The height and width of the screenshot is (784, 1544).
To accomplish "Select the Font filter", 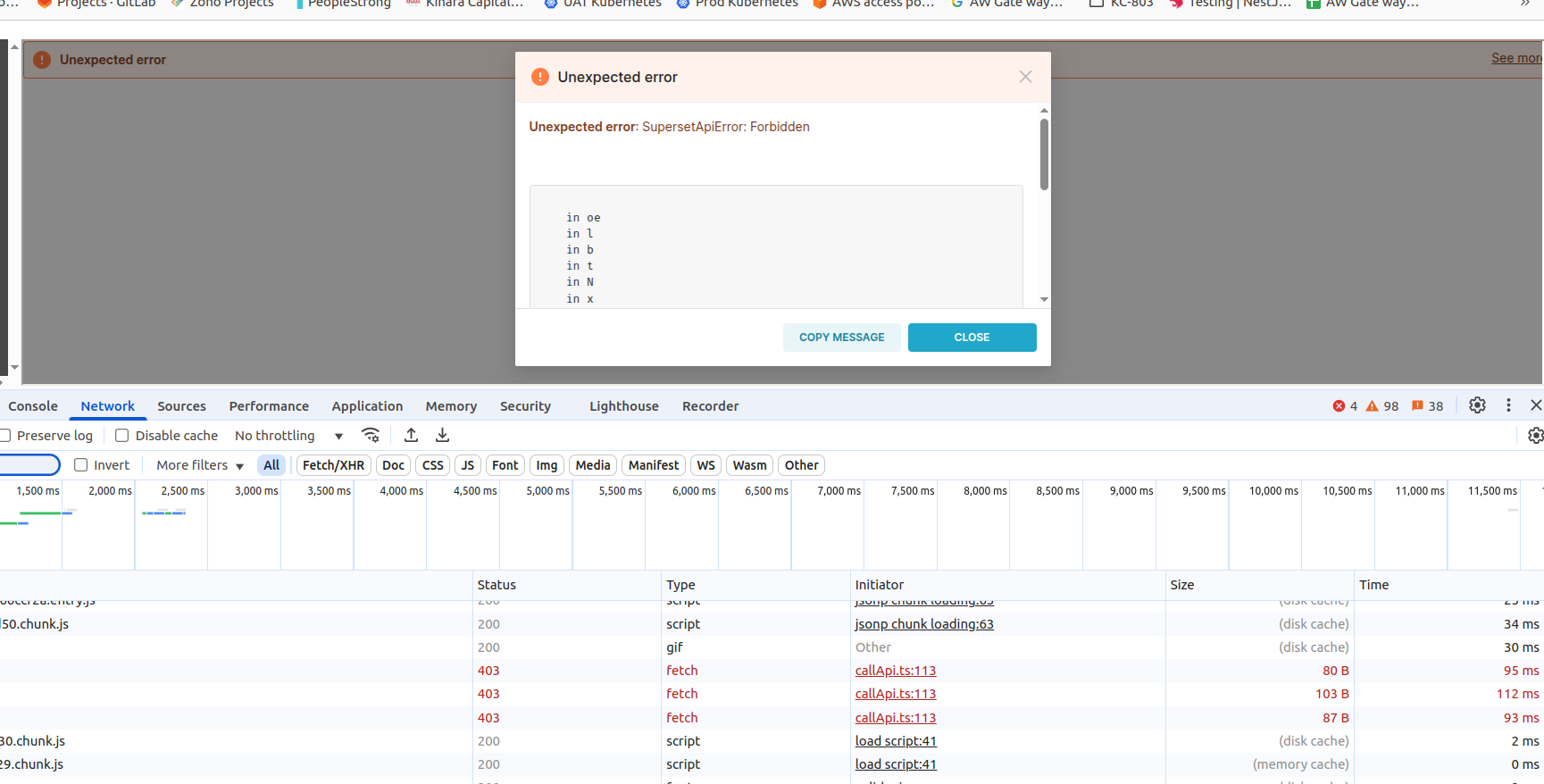I will click(505, 465).
